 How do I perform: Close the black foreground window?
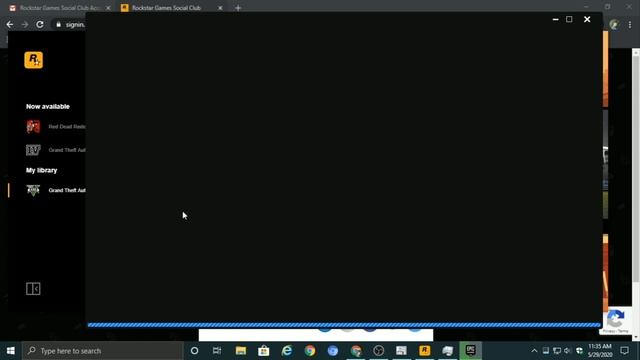[x=587, y=19]
